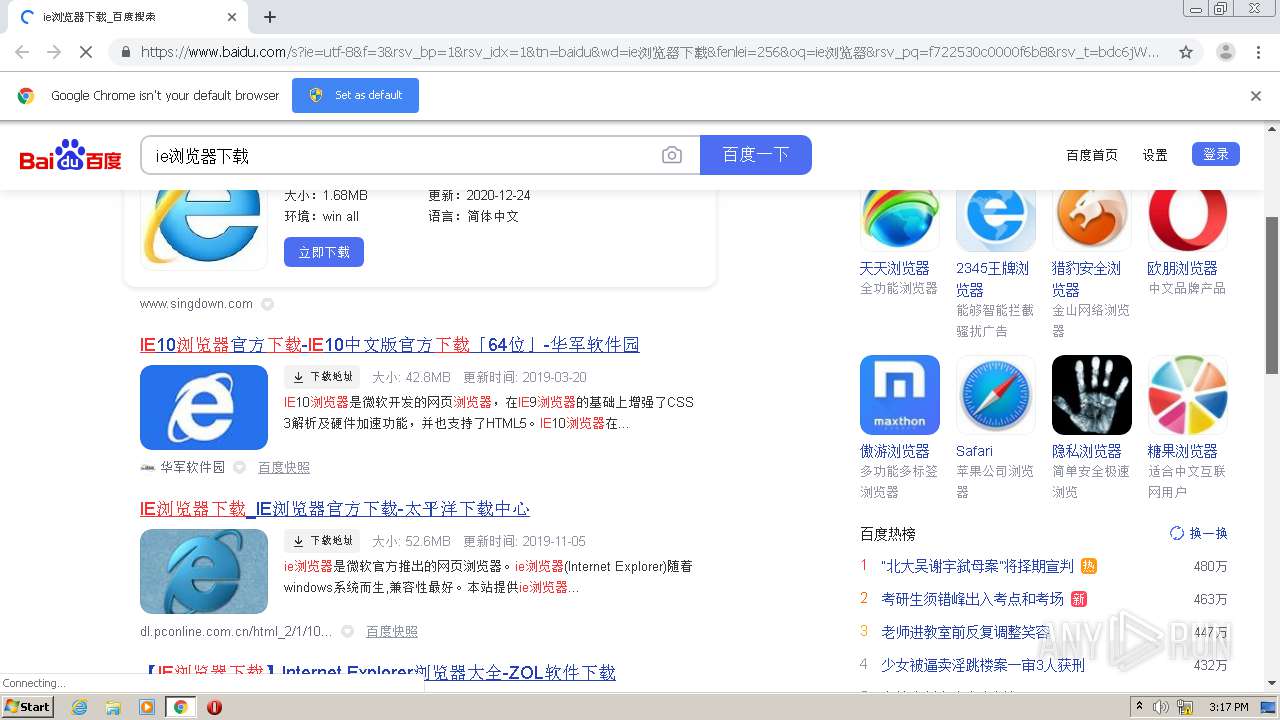Screen dimensions: 1280x720
Task: Open Internet Explorer浏览器大全 ZOL result
Action: [x=380, y=673]
